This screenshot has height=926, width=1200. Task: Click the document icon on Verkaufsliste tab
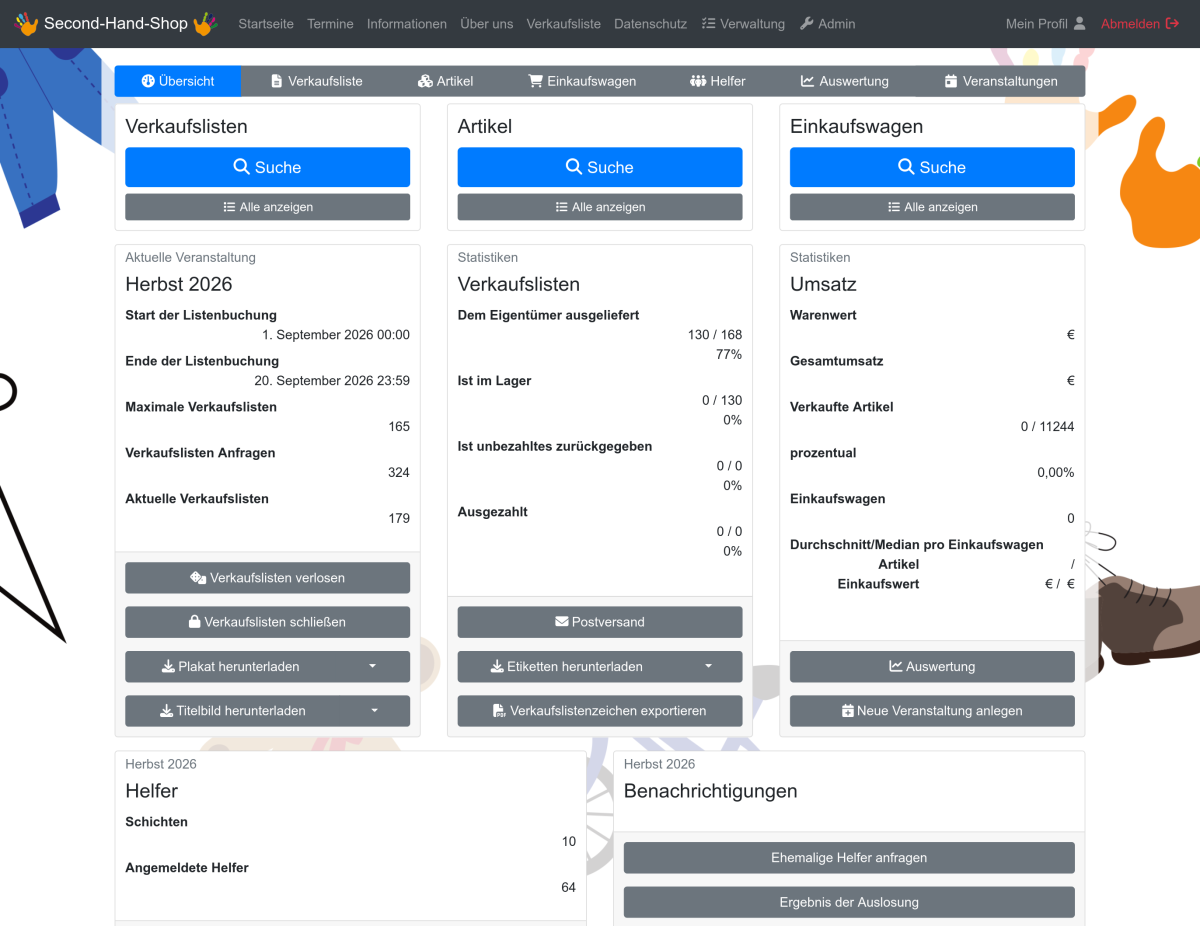pyautogui.click(x=277, y=81)
